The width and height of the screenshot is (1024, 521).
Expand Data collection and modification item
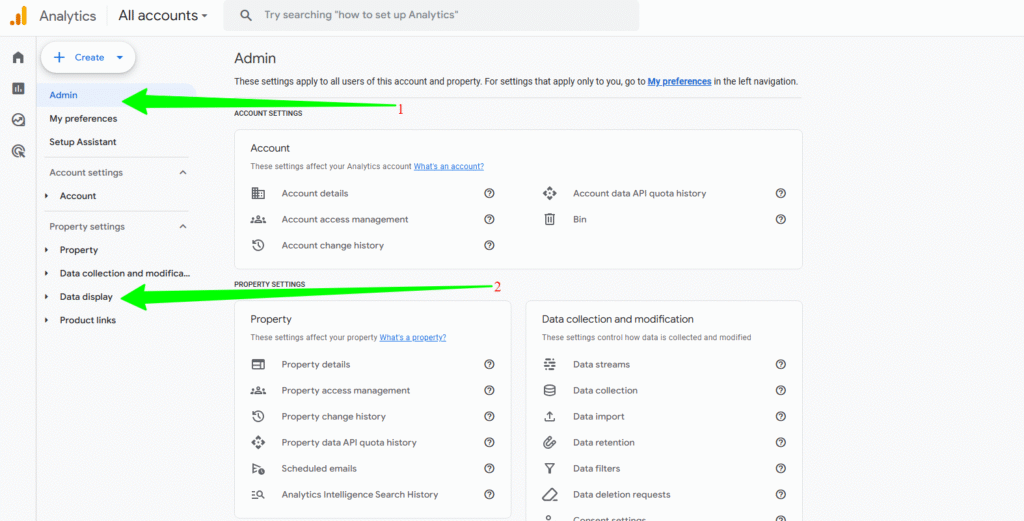tap(46, 274)
